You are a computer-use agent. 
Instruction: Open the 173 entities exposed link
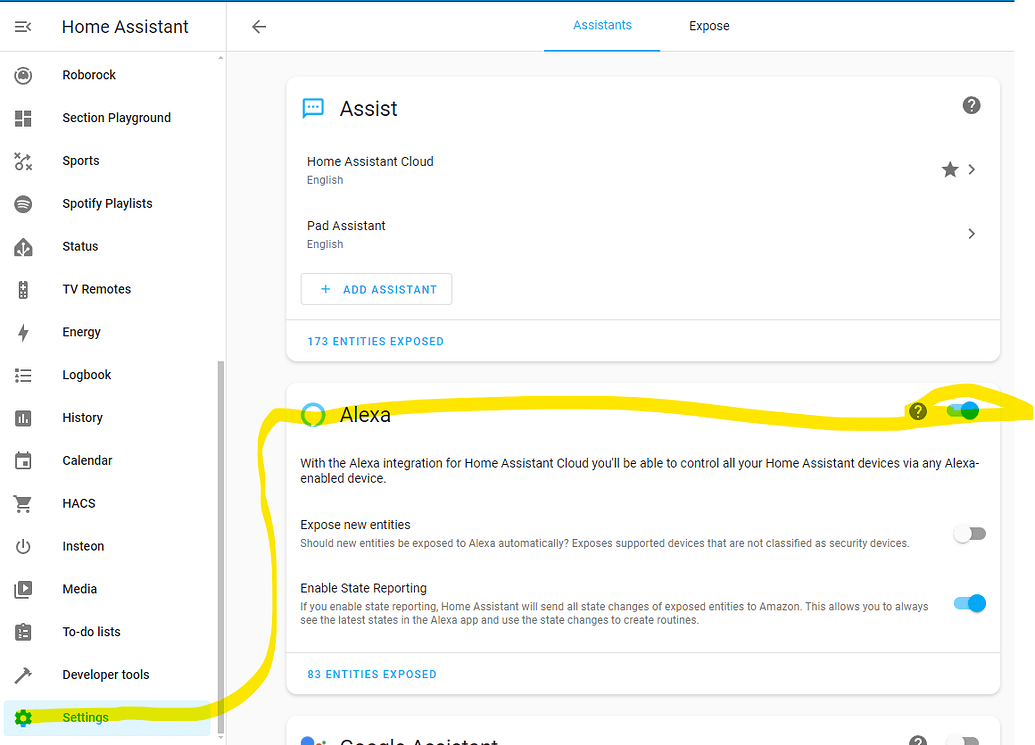click(375, 341)
